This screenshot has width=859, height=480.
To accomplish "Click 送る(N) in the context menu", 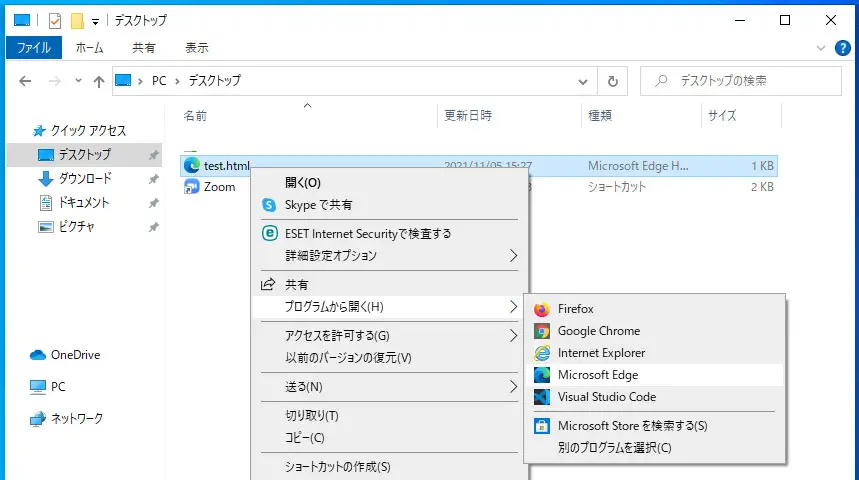I will click(x=389, y=387).
